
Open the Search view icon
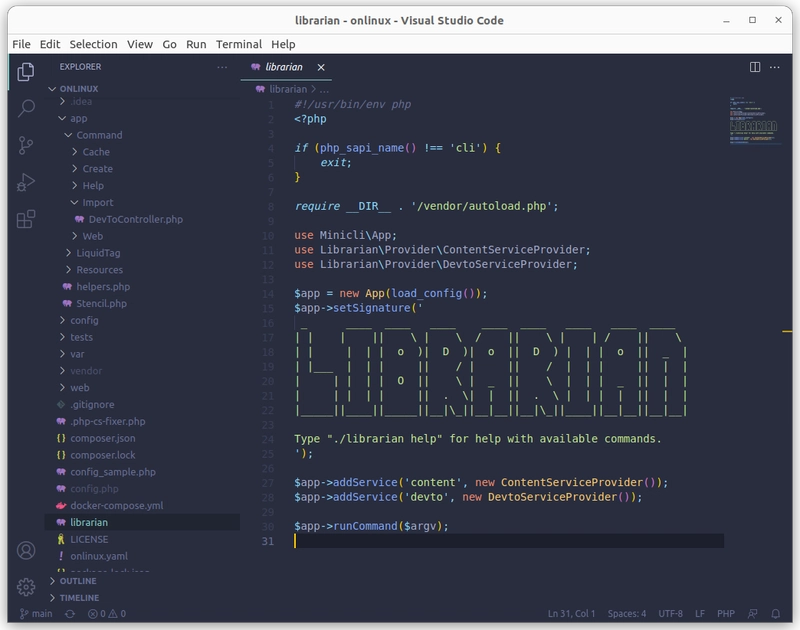(x=26, y=108)
